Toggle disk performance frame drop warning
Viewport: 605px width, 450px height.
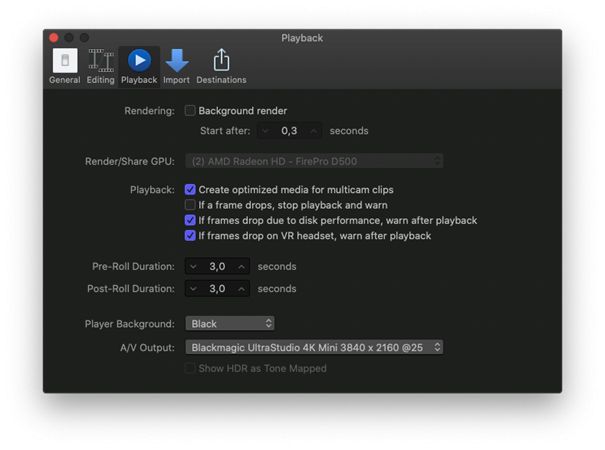190,220
